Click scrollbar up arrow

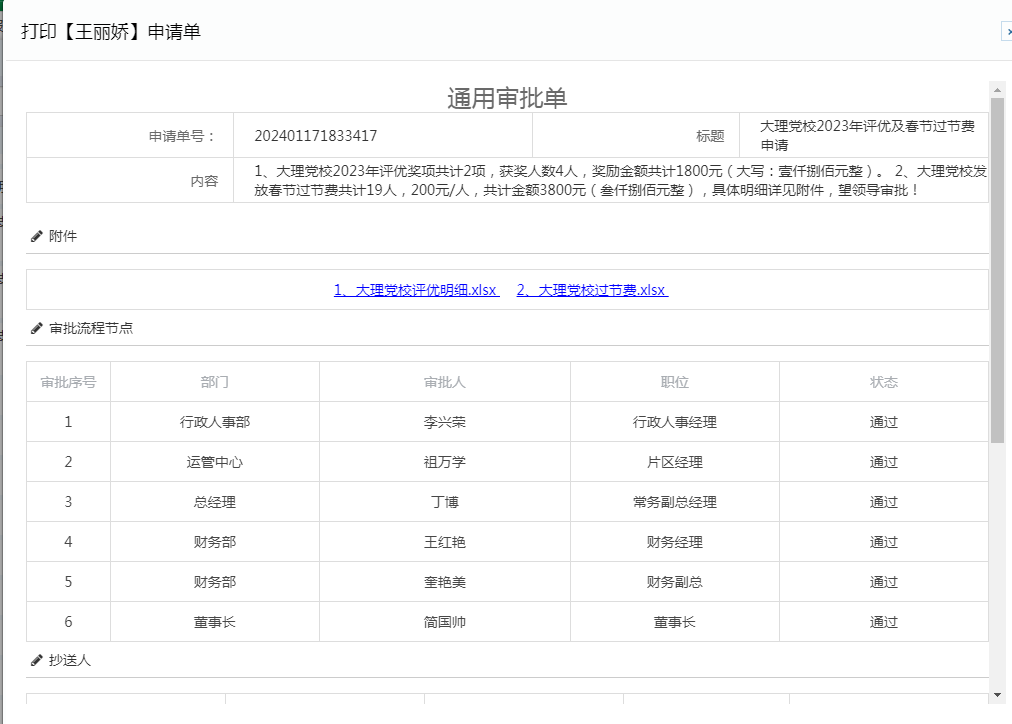997,89
